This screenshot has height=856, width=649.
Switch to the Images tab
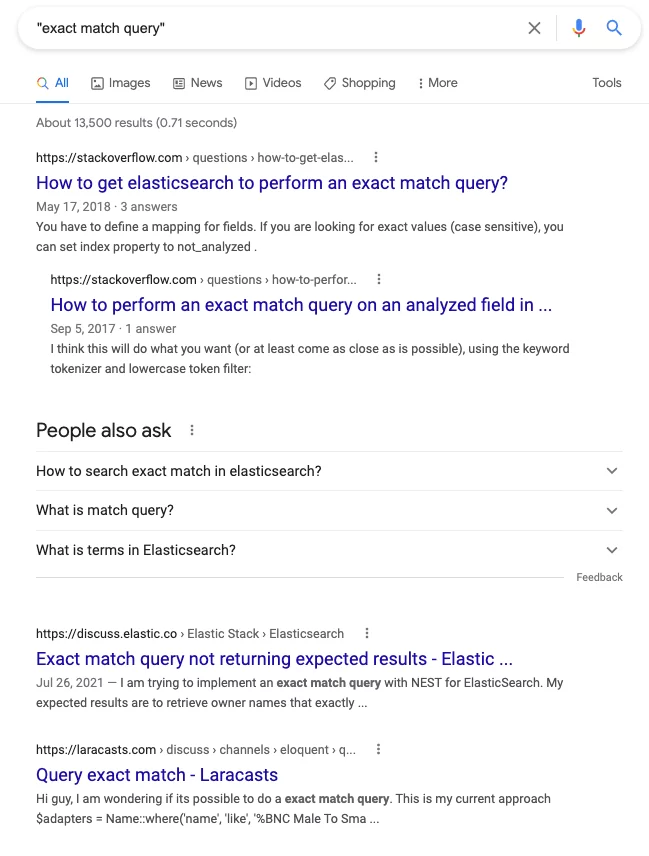(120, 83)
